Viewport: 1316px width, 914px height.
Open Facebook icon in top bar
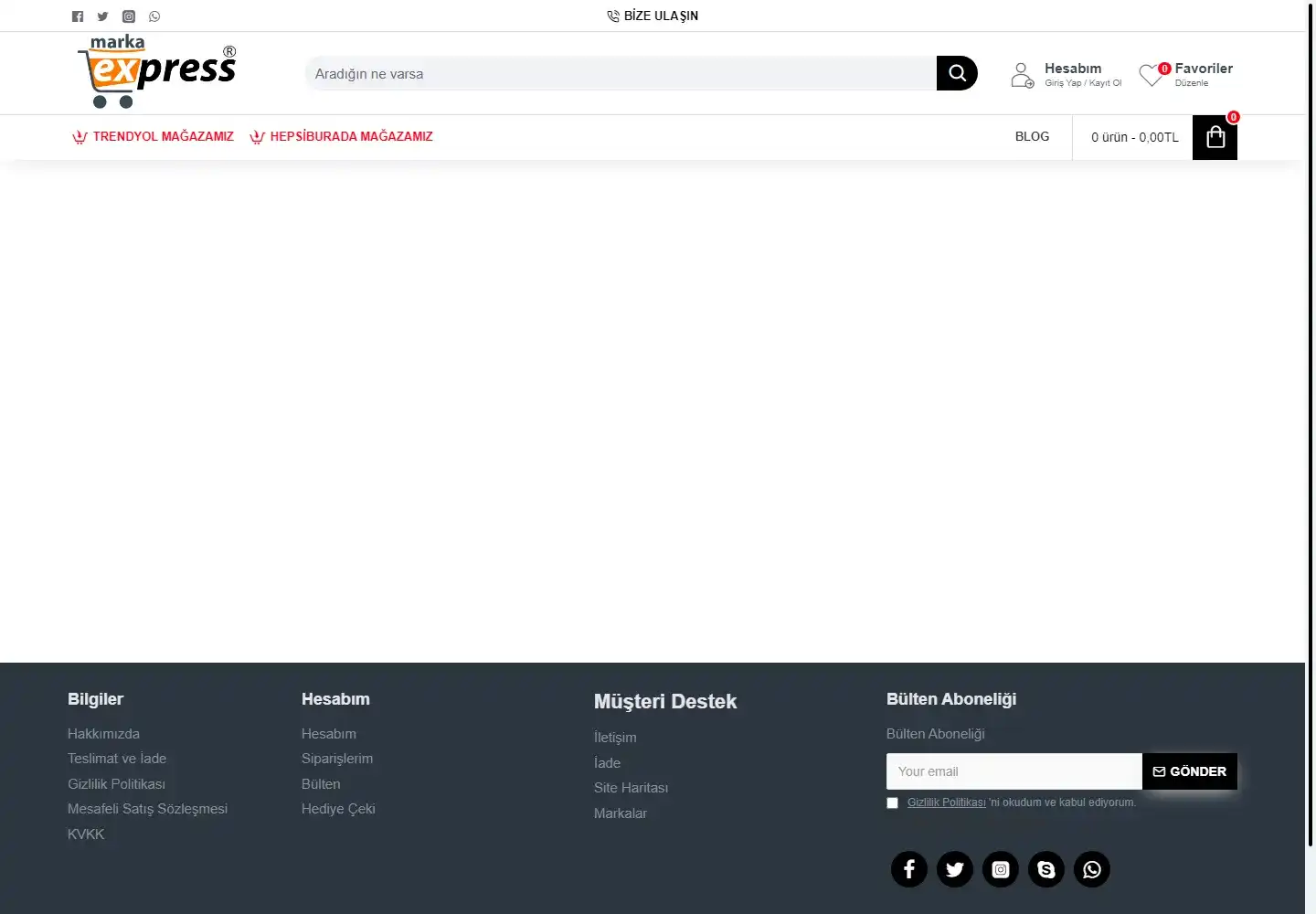[x=78, y=16]
